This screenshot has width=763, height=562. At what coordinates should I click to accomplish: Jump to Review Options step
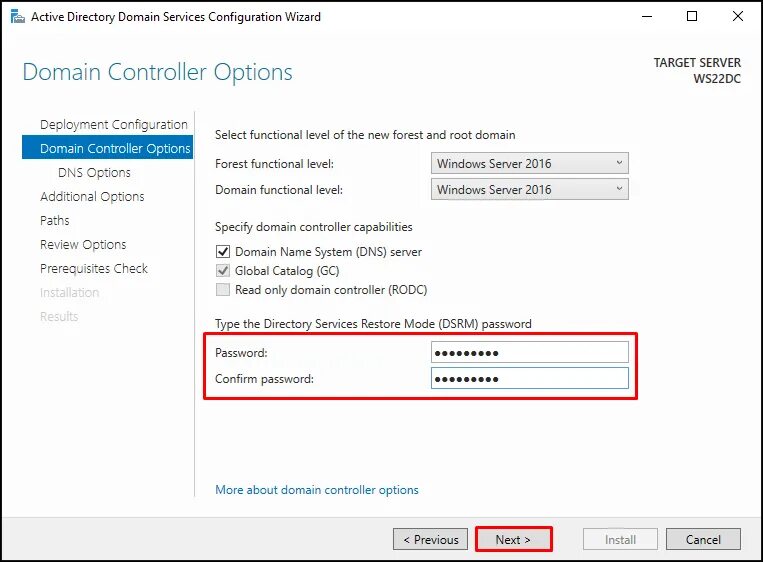[x=83, y=244]
